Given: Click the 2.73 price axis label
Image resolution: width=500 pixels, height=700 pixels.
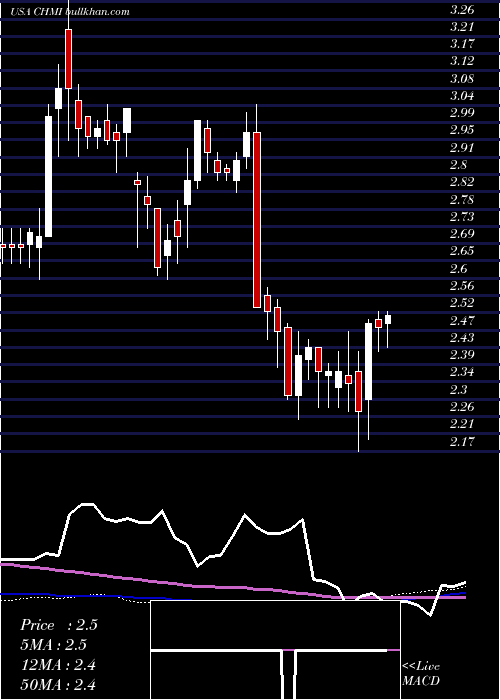Looking at the screenshot, I should (x=462, y=217).
